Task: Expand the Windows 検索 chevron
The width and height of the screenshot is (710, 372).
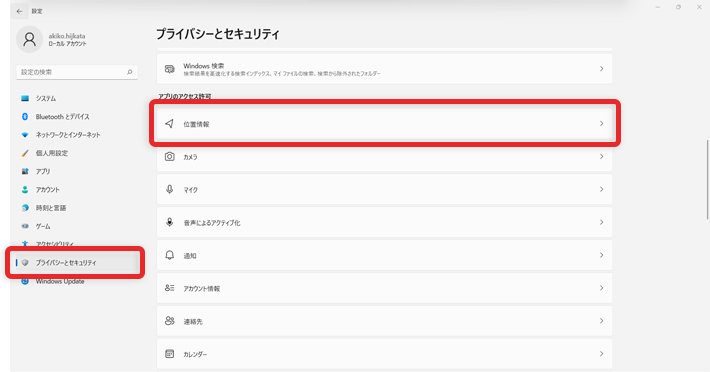Action: [x=601, y=69]
